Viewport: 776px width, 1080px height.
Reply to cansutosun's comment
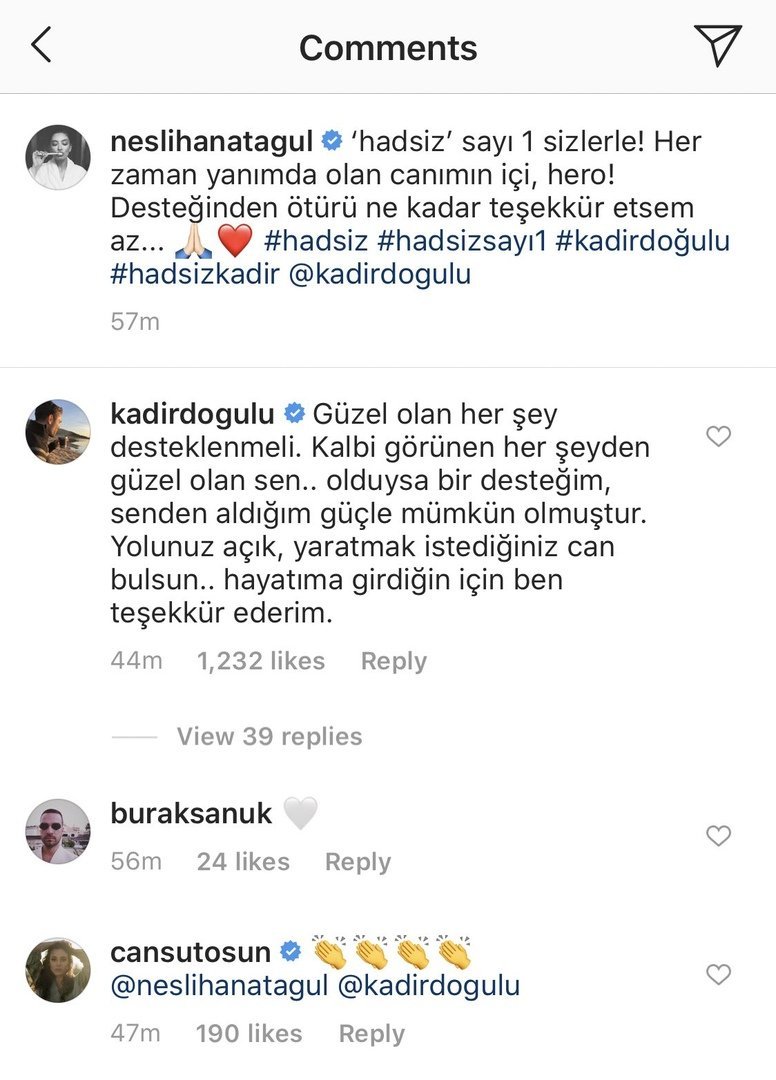[x=372, y=1034]
